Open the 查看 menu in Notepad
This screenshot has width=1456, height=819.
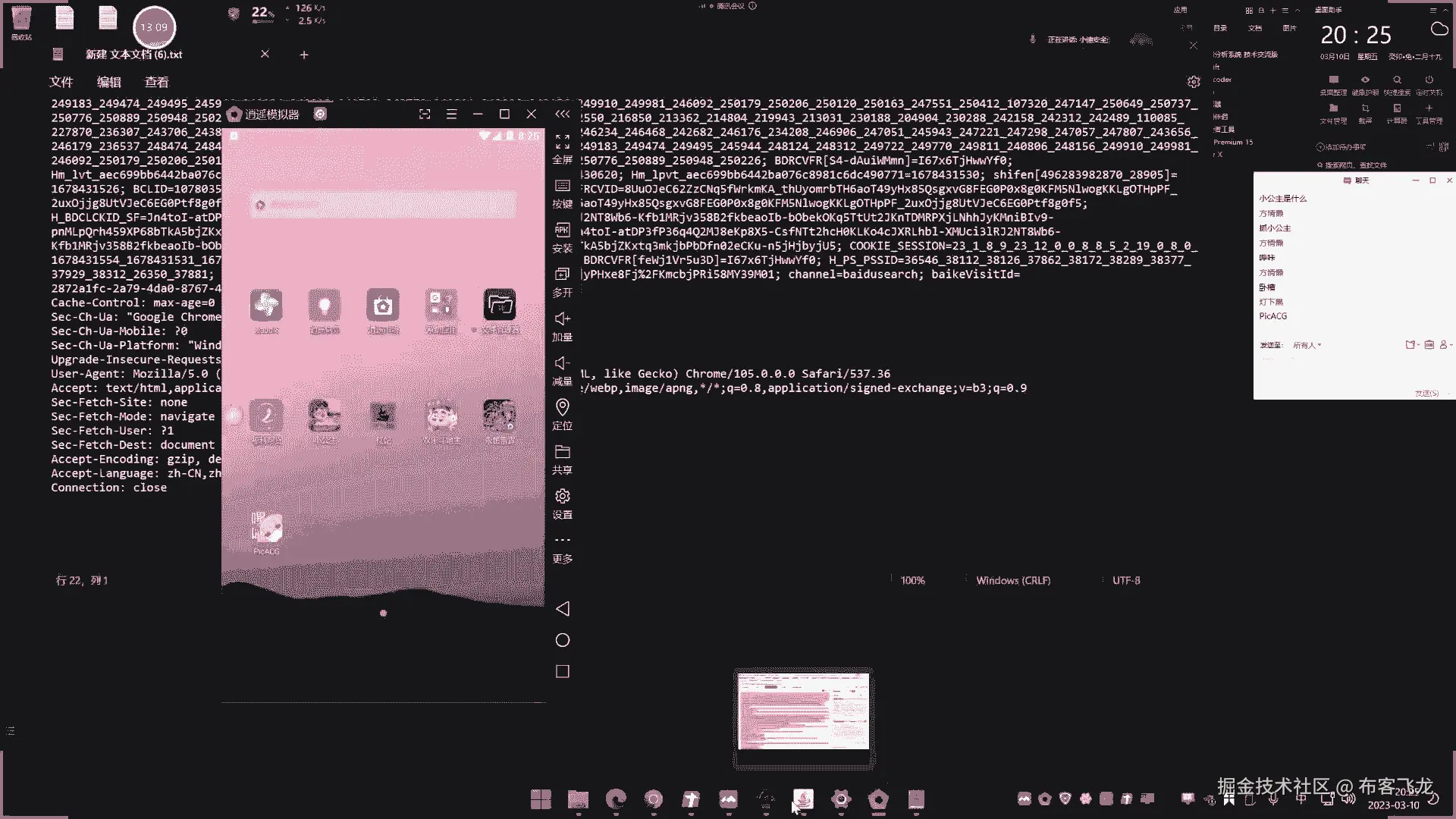point(156,82)
